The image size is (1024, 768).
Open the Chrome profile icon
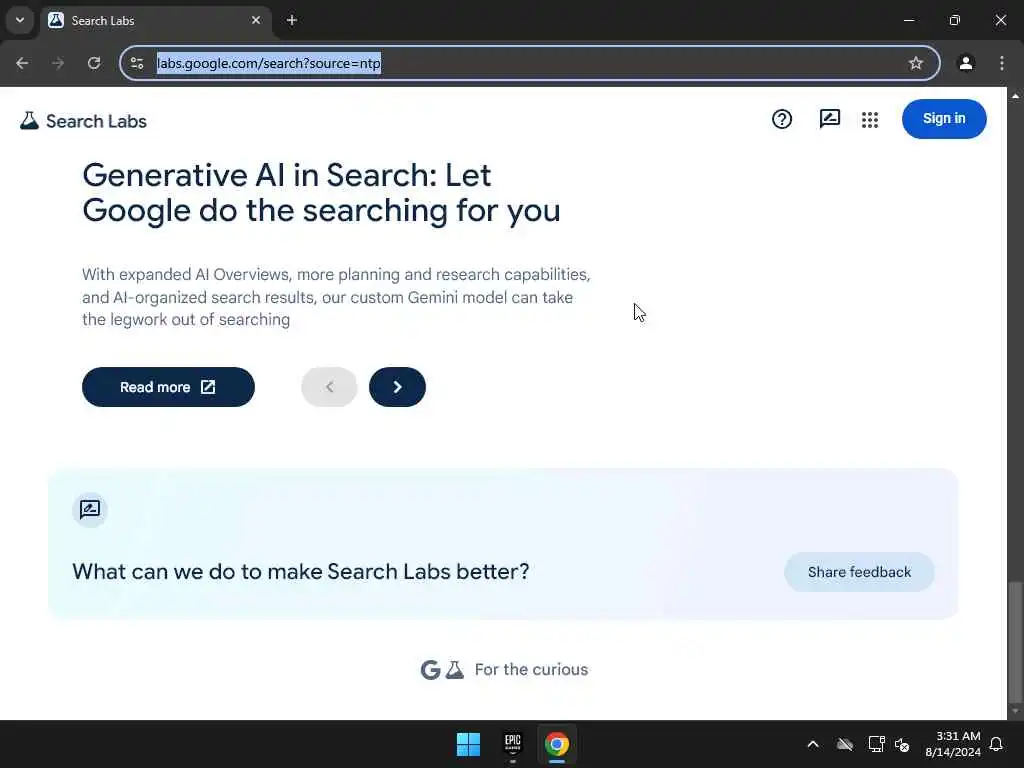pos(966,63)
